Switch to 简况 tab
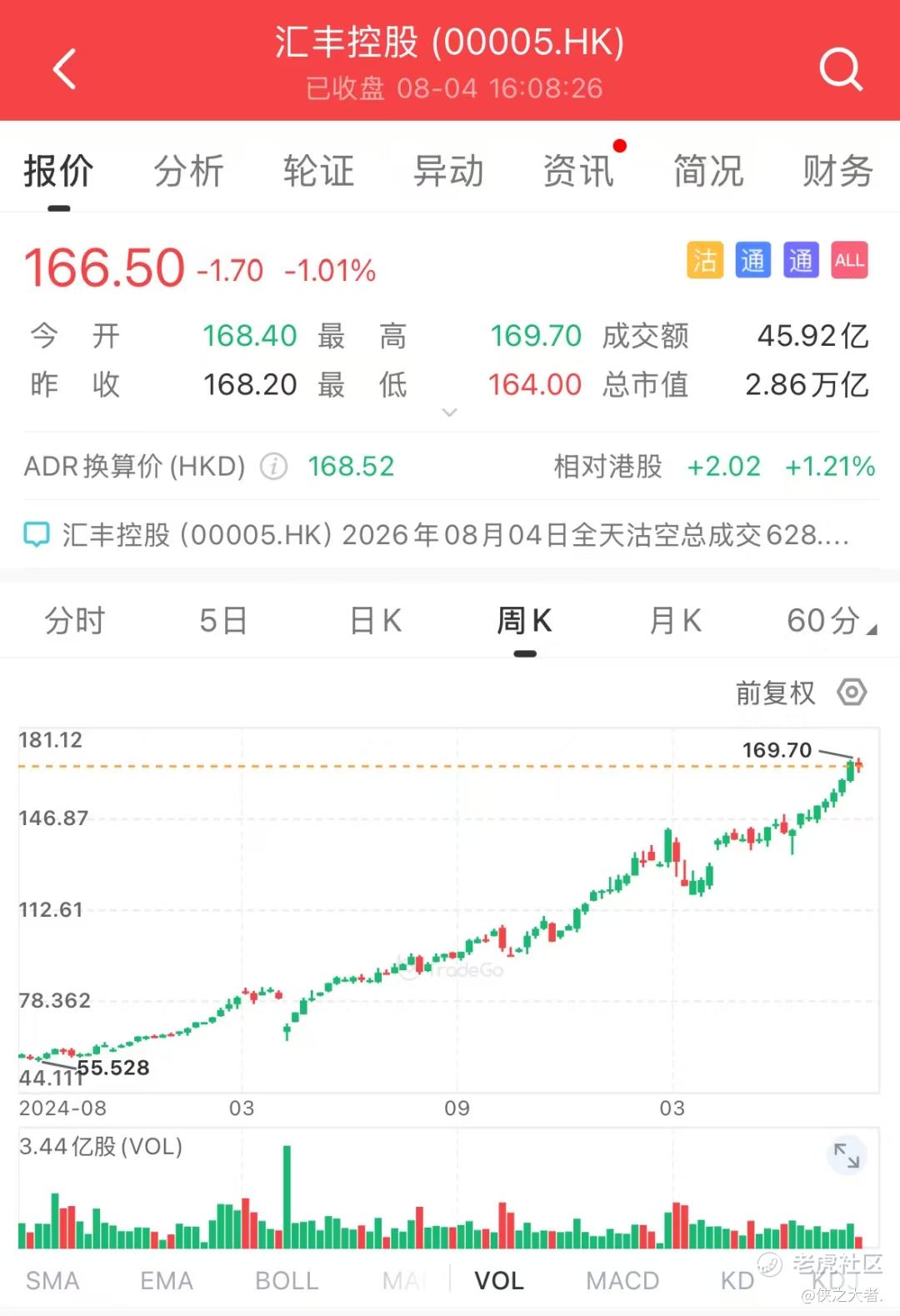Image resolution: width=900 pixels, height=1316 pixels. coord(708,171)
